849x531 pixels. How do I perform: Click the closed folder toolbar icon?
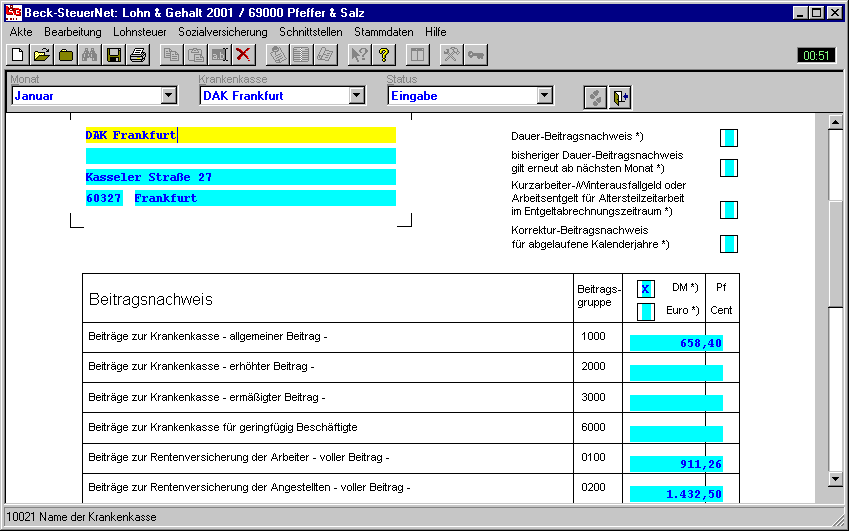point(66,55)
